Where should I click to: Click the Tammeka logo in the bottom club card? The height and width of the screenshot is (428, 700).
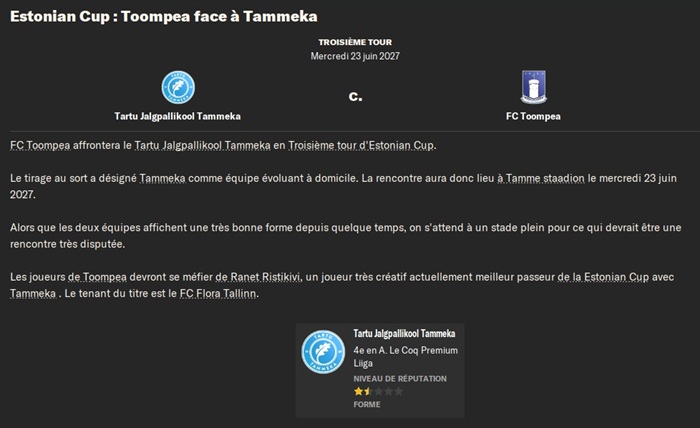point(323,352)
